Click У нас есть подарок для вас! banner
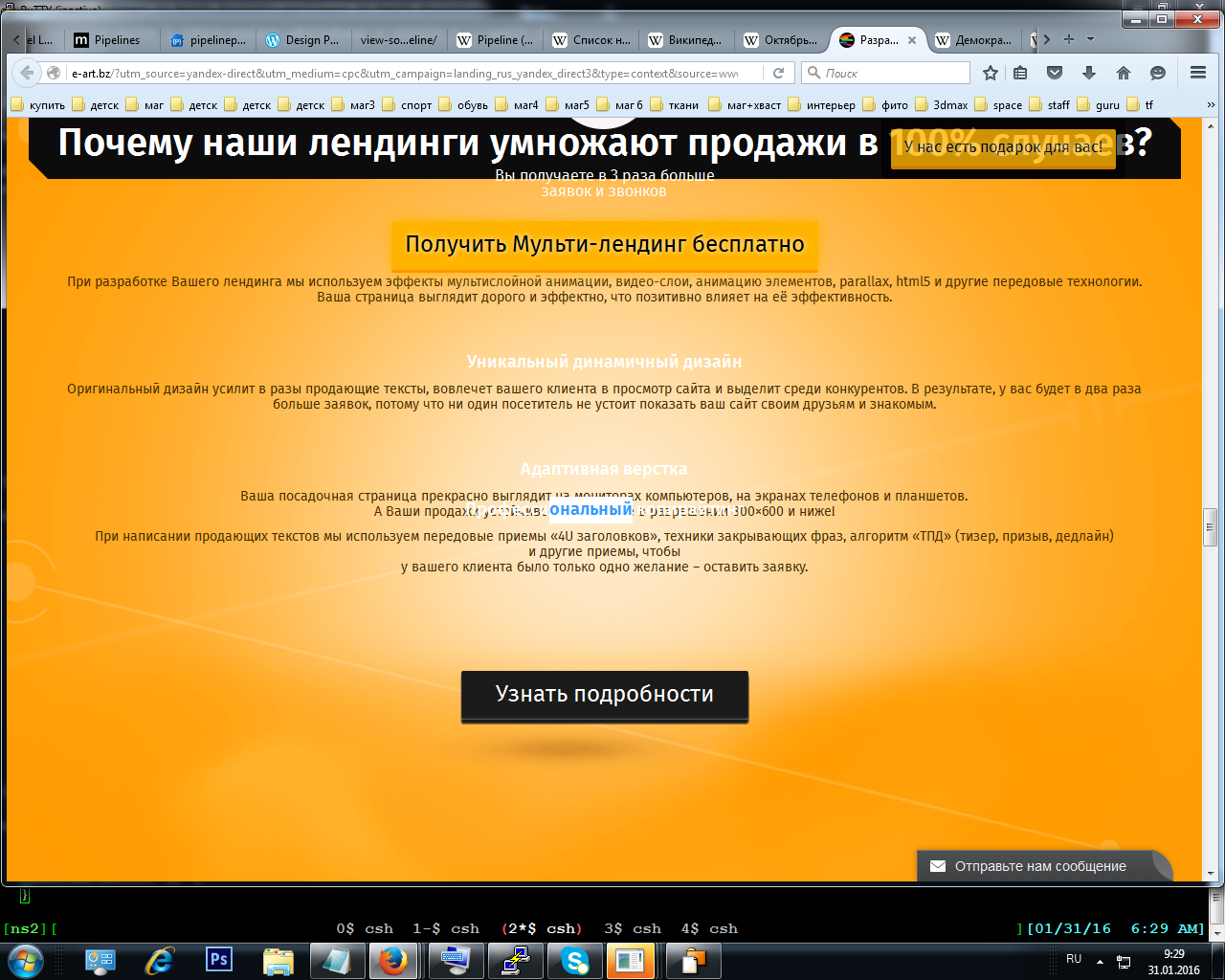 (1003, 147)
